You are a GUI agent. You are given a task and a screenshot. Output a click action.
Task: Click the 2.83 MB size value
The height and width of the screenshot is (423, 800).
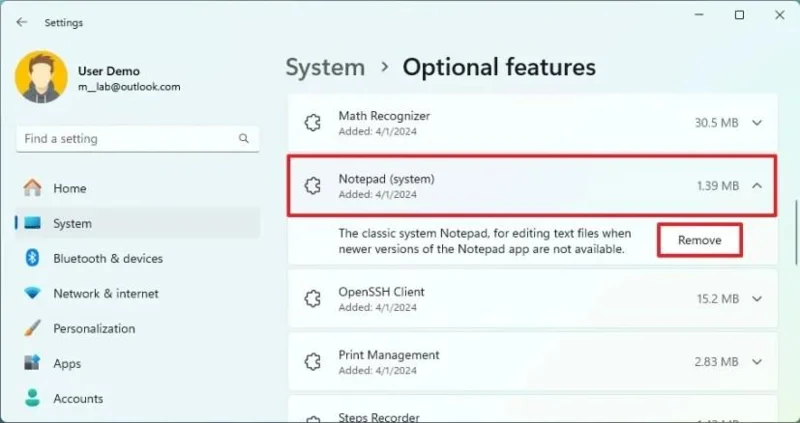pos(716,362)
